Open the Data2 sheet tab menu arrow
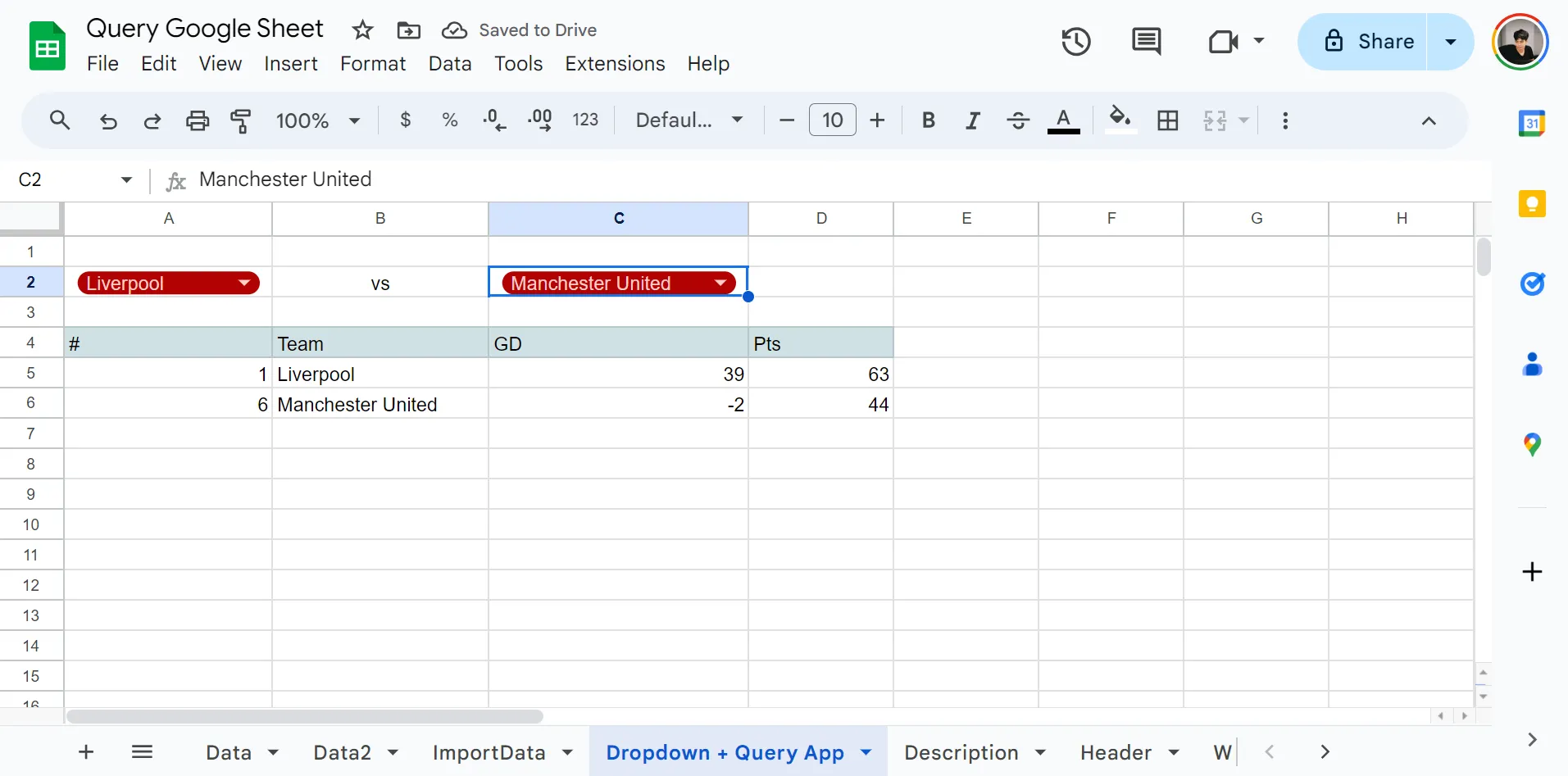 tap(393, 751)
